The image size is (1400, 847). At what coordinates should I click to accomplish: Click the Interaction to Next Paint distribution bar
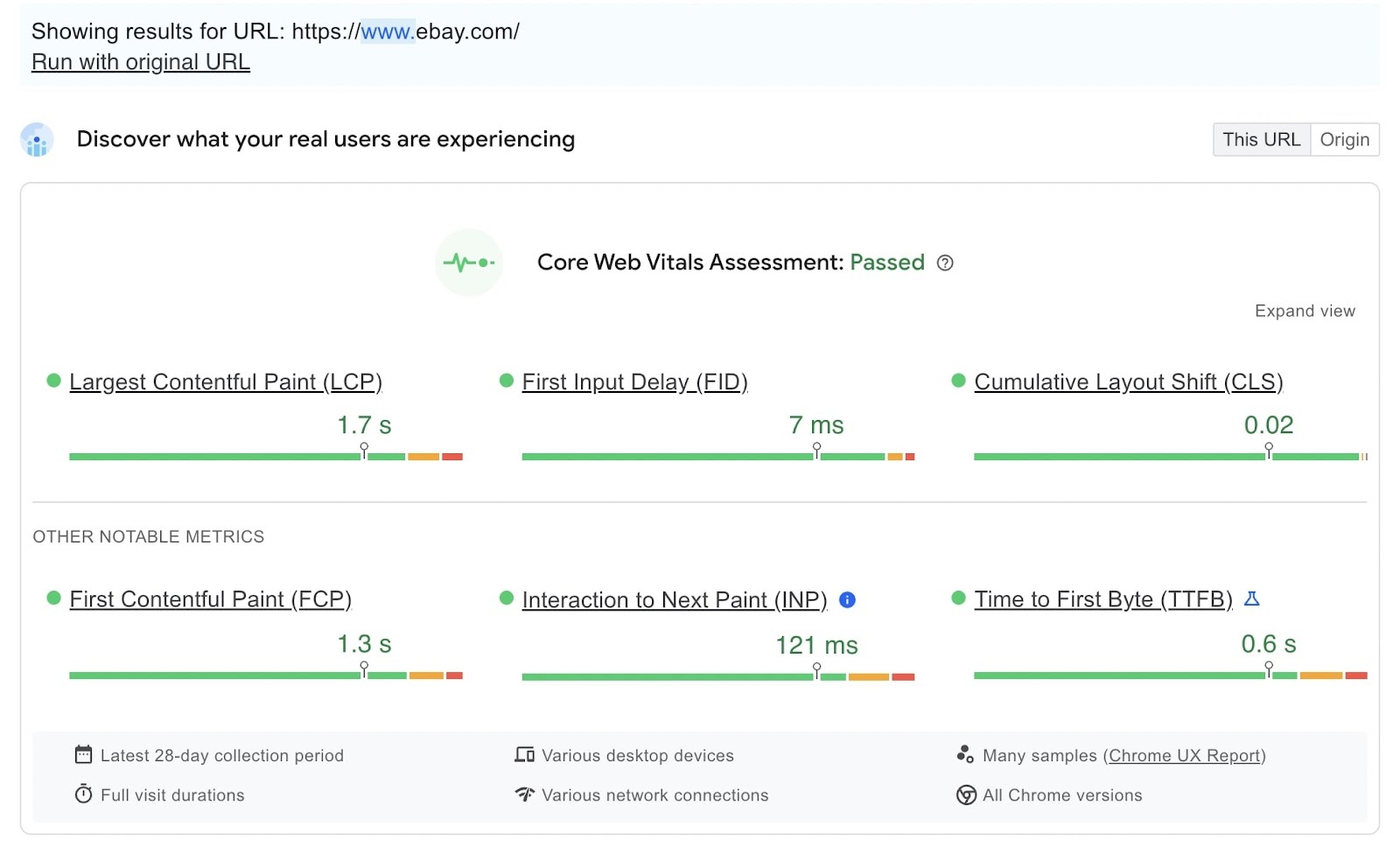click(x=717, y=676)
